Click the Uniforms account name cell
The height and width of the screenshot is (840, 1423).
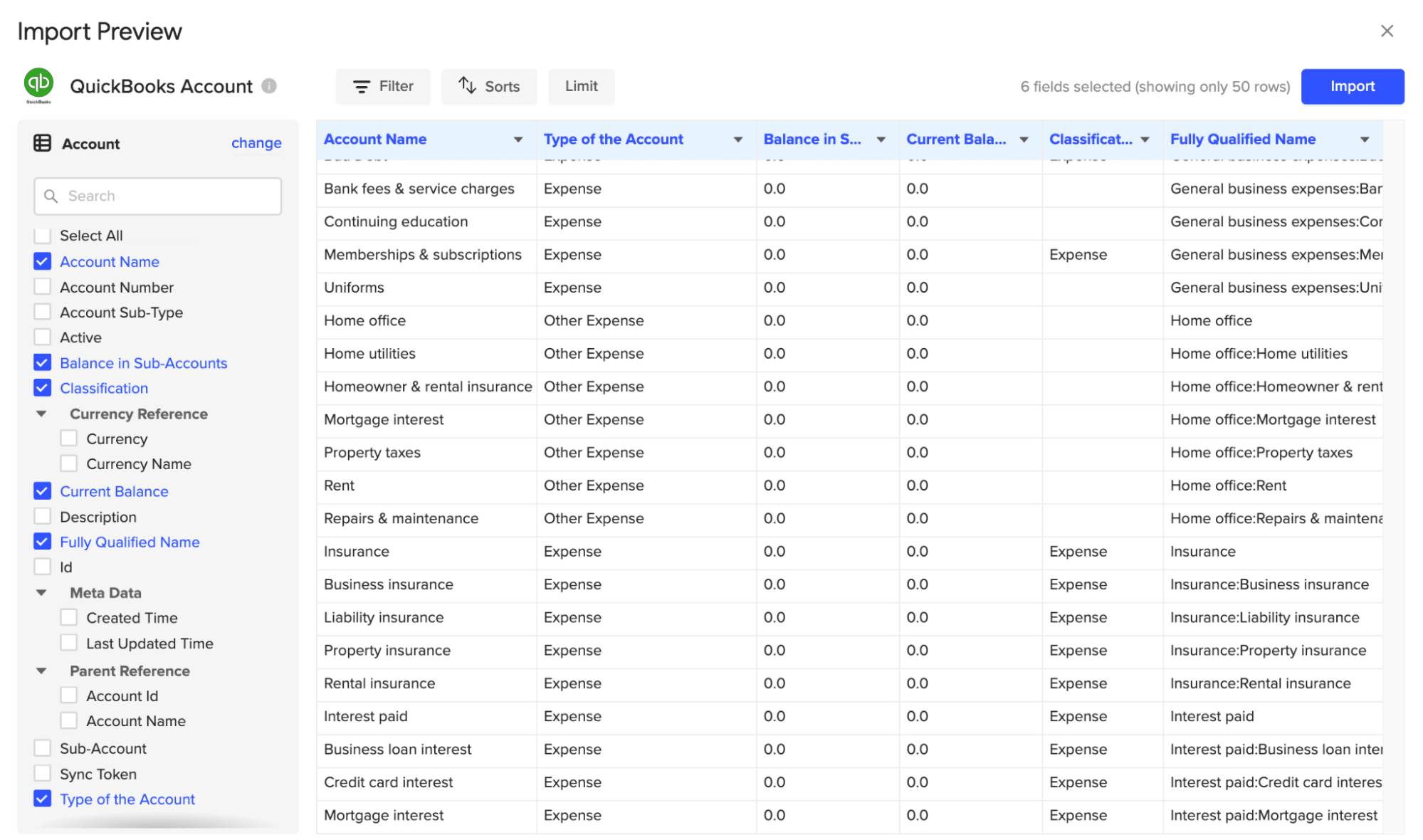pyautogui.click(x=426, y=288)
